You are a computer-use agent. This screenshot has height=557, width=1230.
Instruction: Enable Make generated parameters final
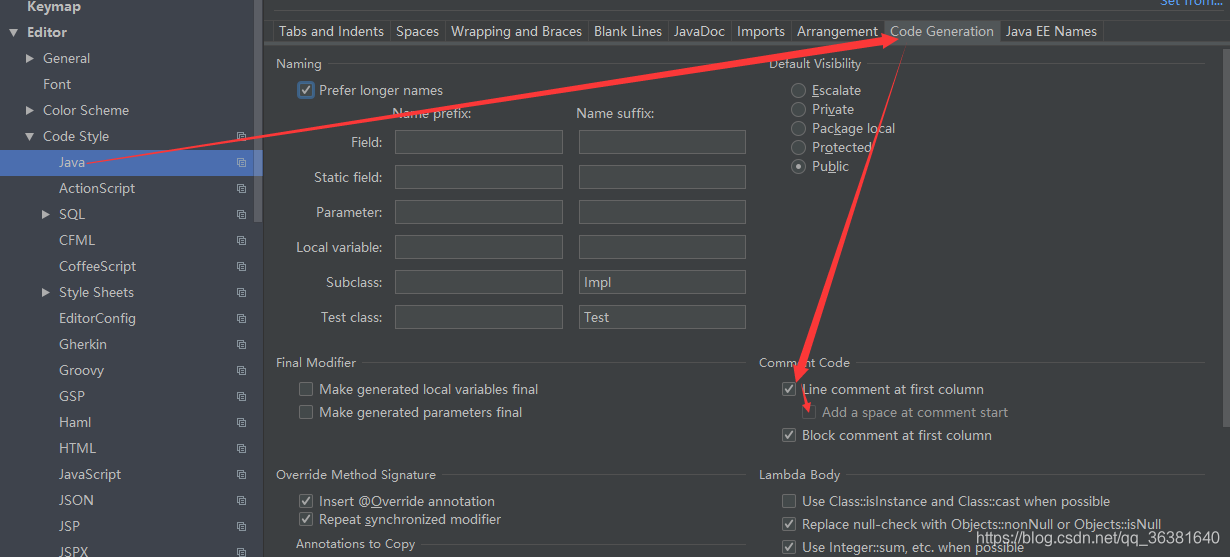coord(306,412)
